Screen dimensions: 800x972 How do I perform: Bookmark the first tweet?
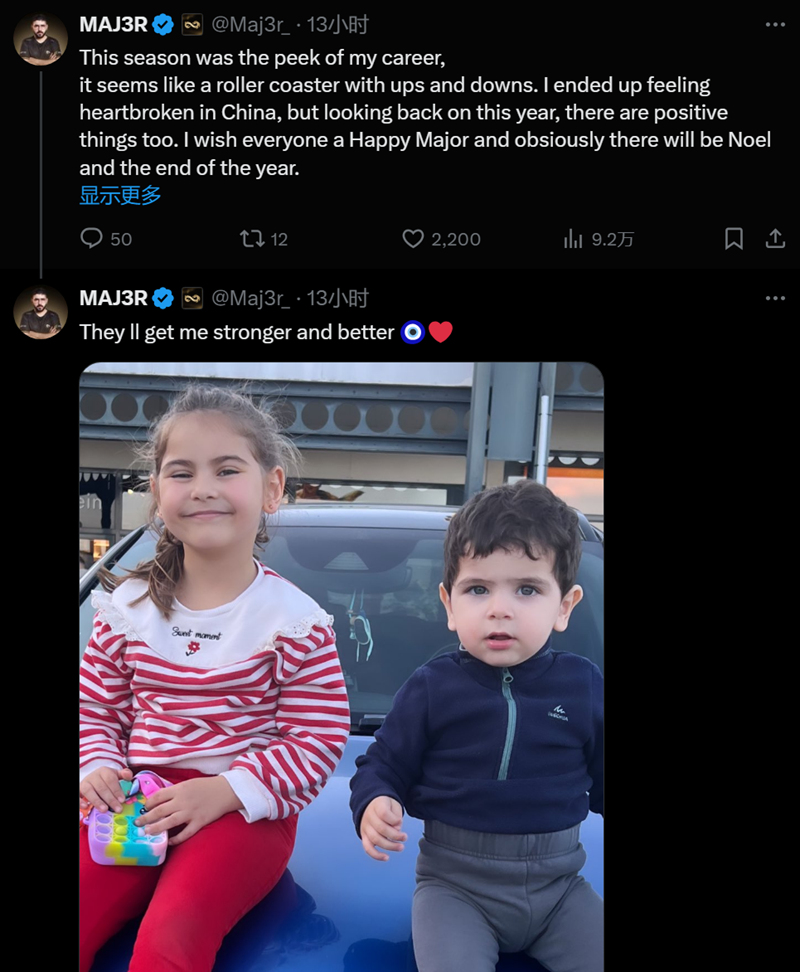pyautogui.click(x=733, y=238)
